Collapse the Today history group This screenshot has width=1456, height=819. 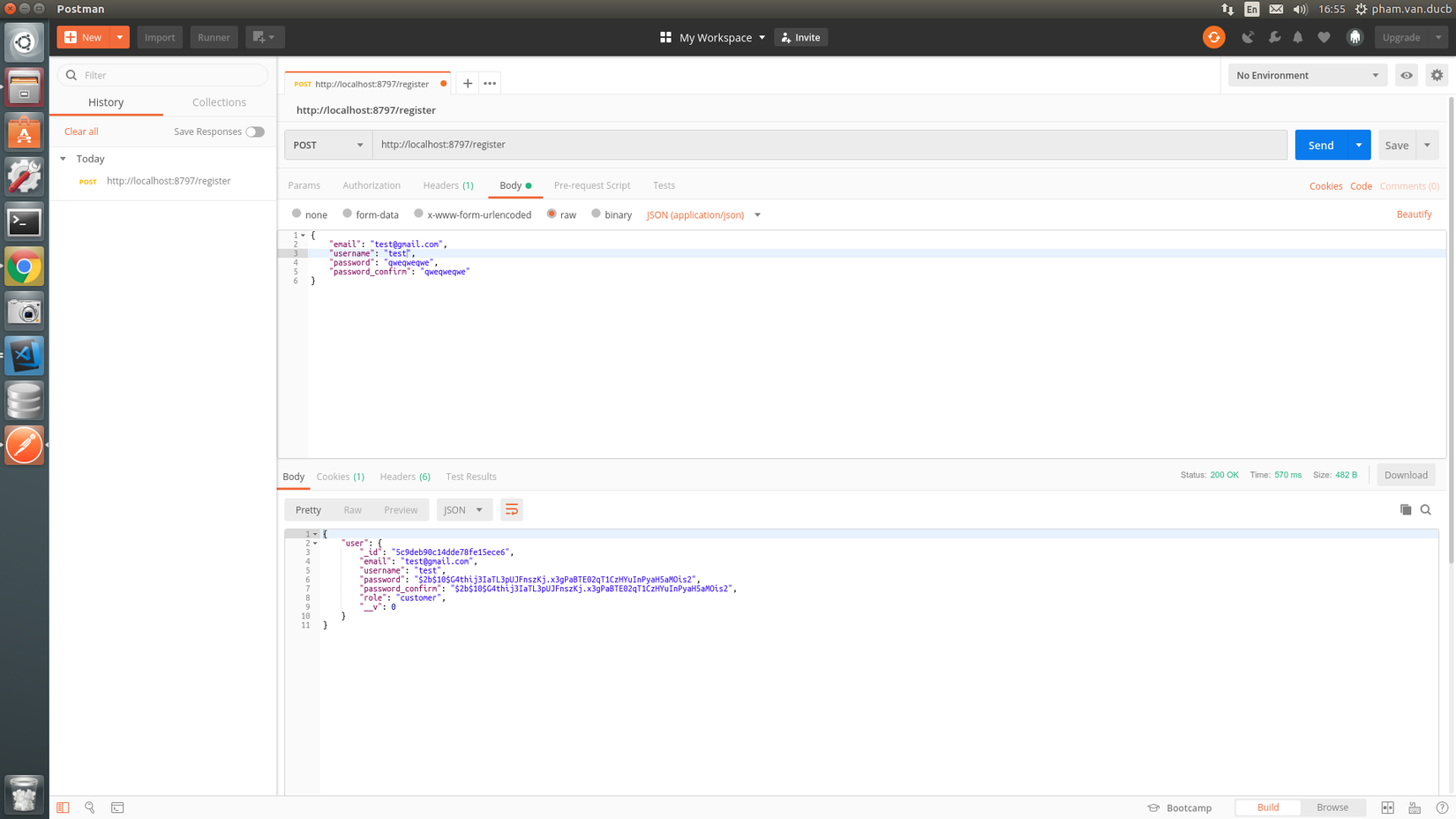64,159
